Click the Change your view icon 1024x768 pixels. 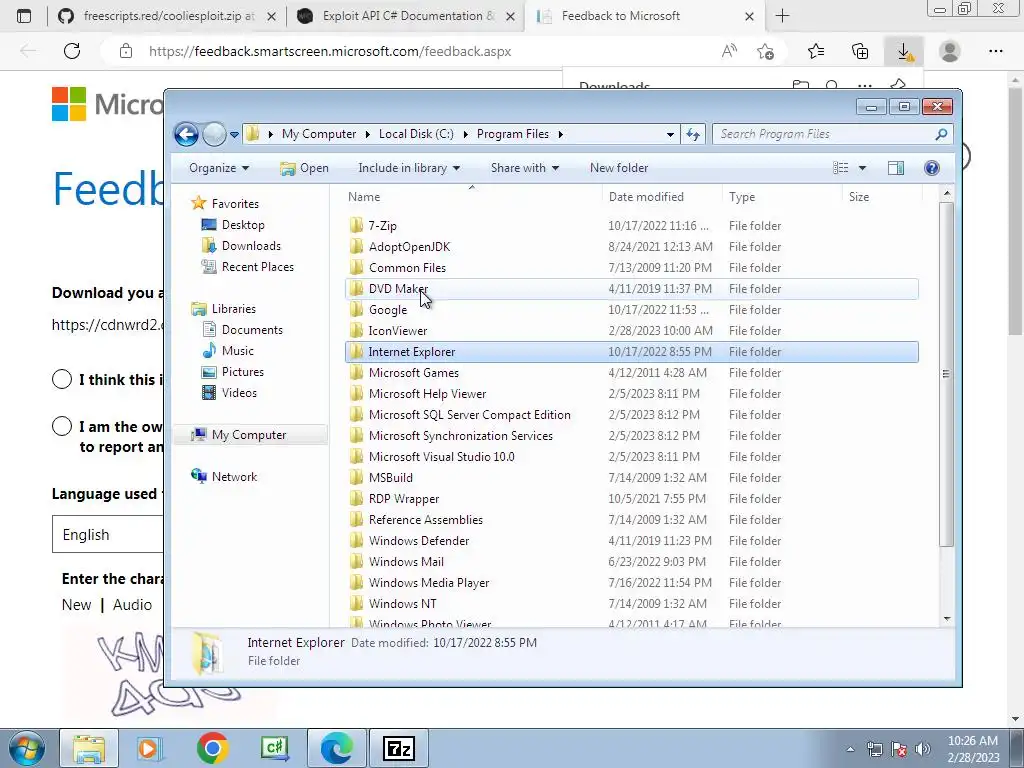840,168
